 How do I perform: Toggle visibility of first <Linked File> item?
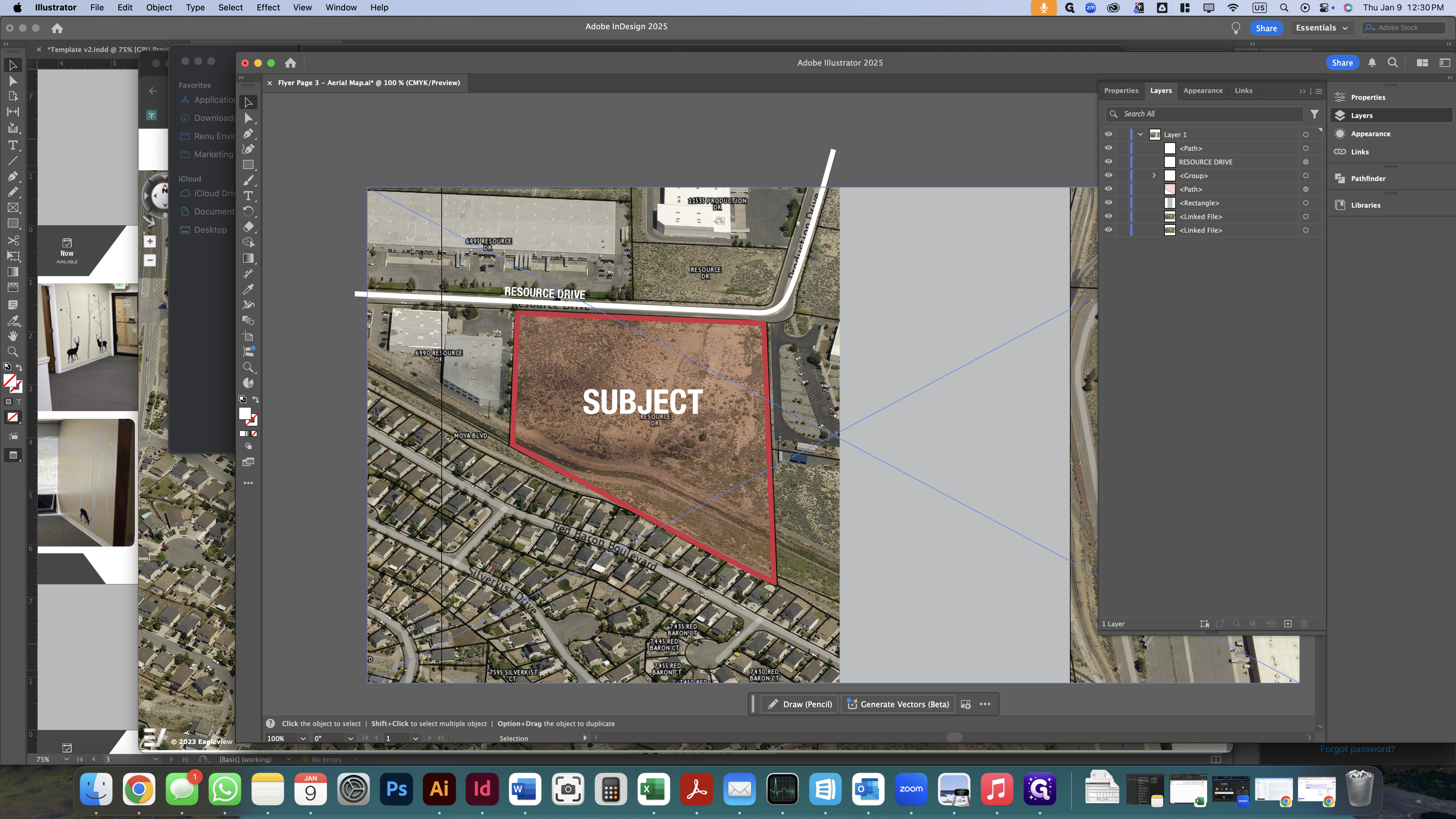pos(1108,216)
